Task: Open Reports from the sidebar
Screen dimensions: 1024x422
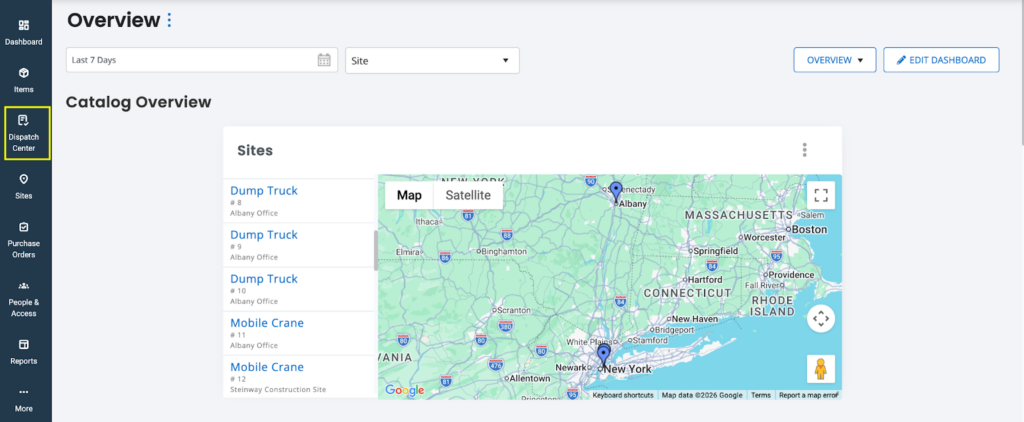Action: pos(24,351)
